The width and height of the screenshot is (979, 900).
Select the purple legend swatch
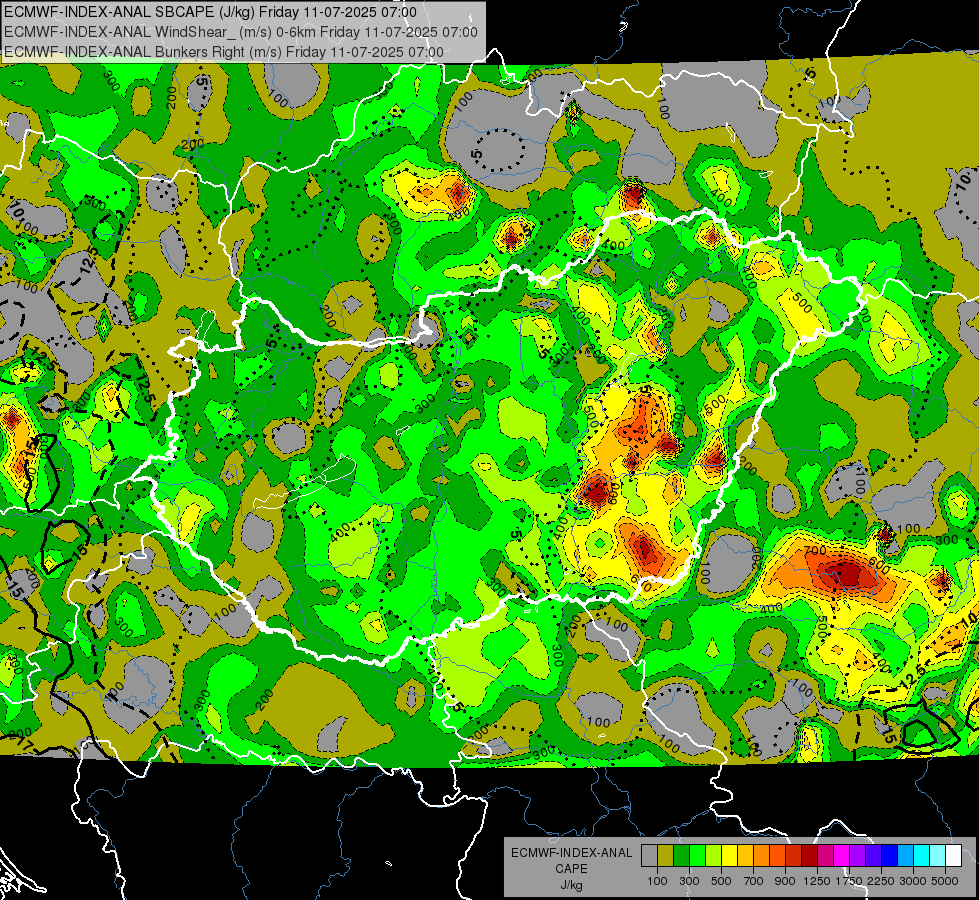tap(858, 855)
